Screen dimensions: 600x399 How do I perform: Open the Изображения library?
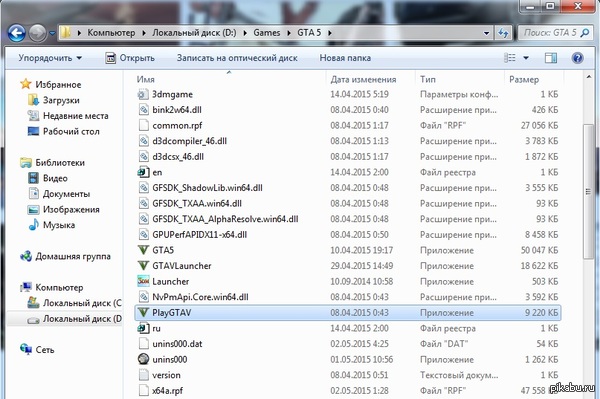(x=71, y=210)
